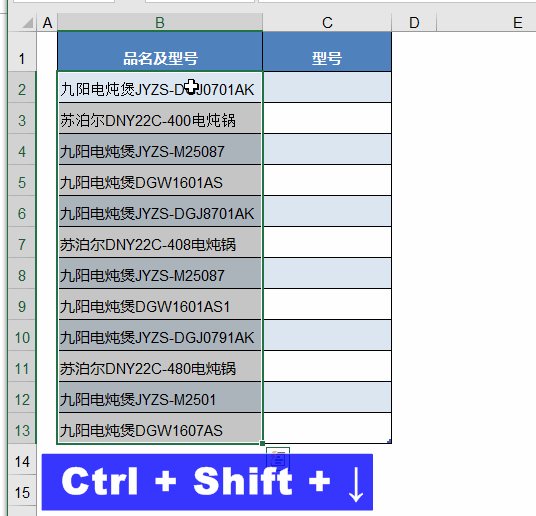Viewport: 536px width, 516px height.
Task: Click the table resize handle at C13 corner
Action: [389, 441]
